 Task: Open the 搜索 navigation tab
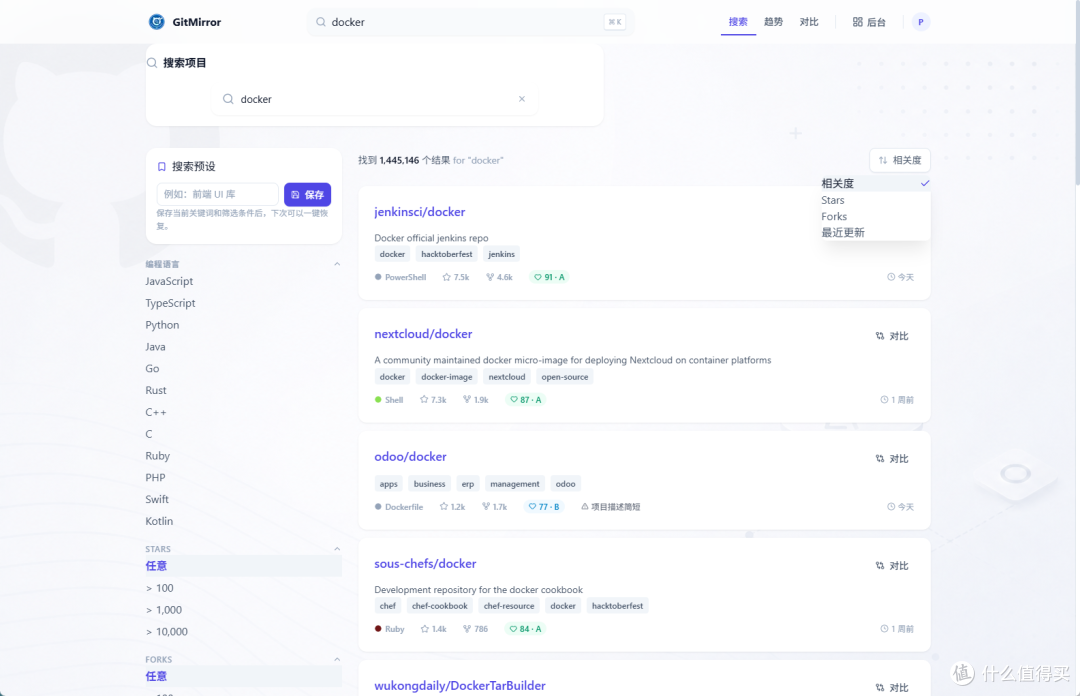[738, 22]
